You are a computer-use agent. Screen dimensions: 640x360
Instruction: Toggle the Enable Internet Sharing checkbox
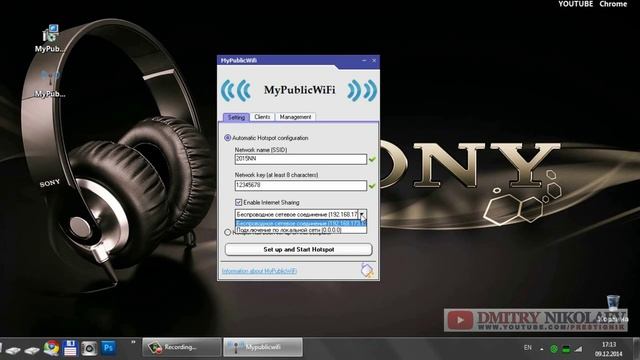click(239, 202)
